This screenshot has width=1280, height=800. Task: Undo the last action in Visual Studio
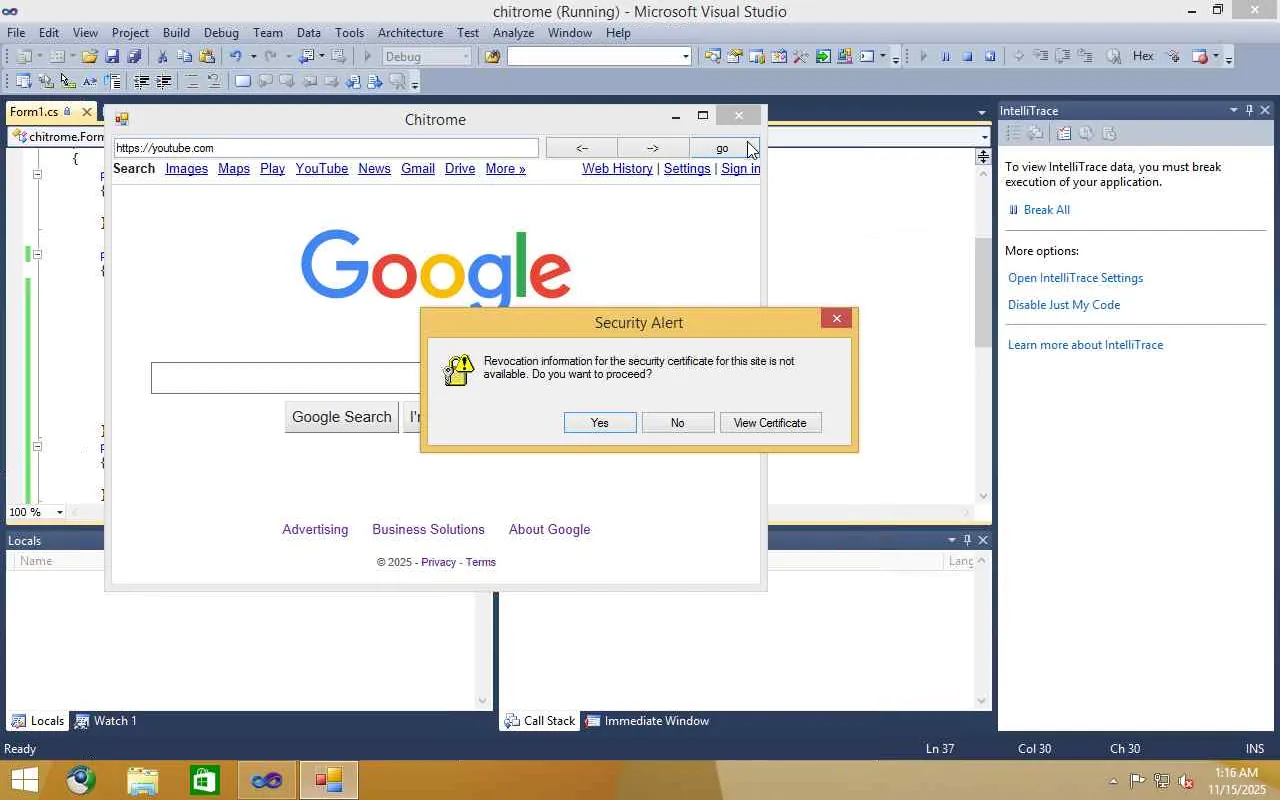[236, 57]
